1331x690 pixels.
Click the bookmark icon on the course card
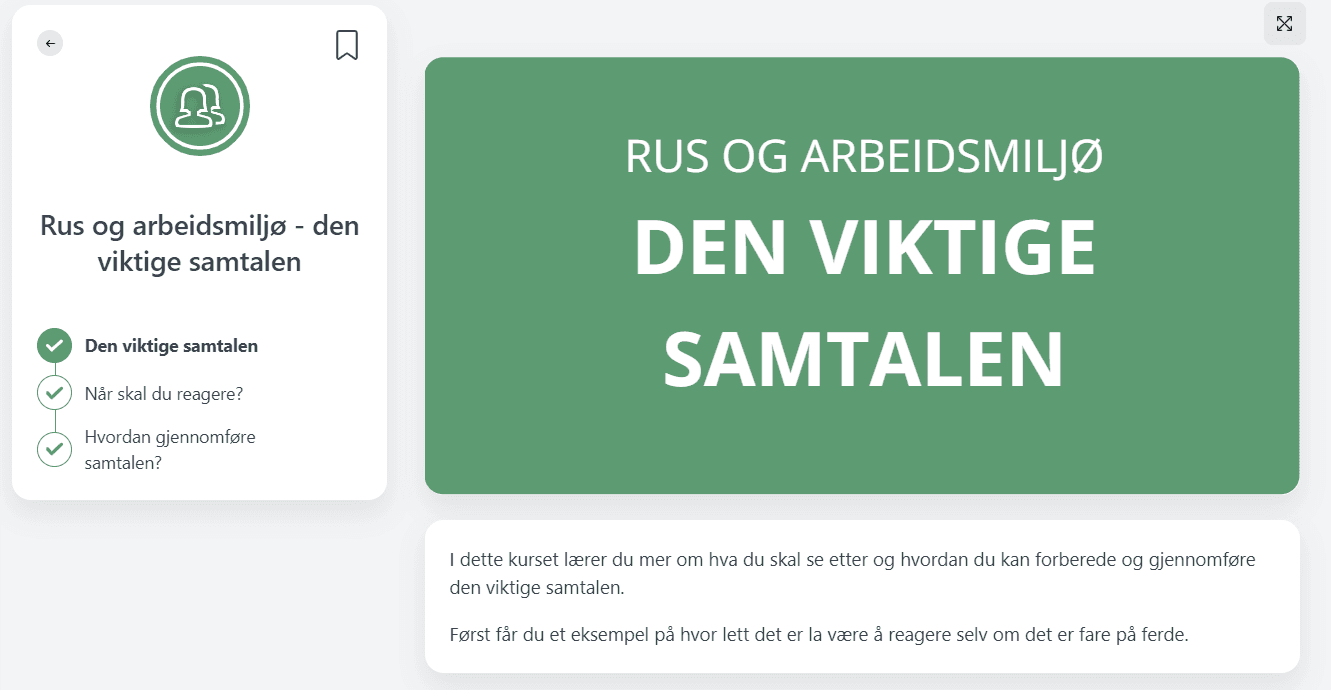[x=346, y=44]
